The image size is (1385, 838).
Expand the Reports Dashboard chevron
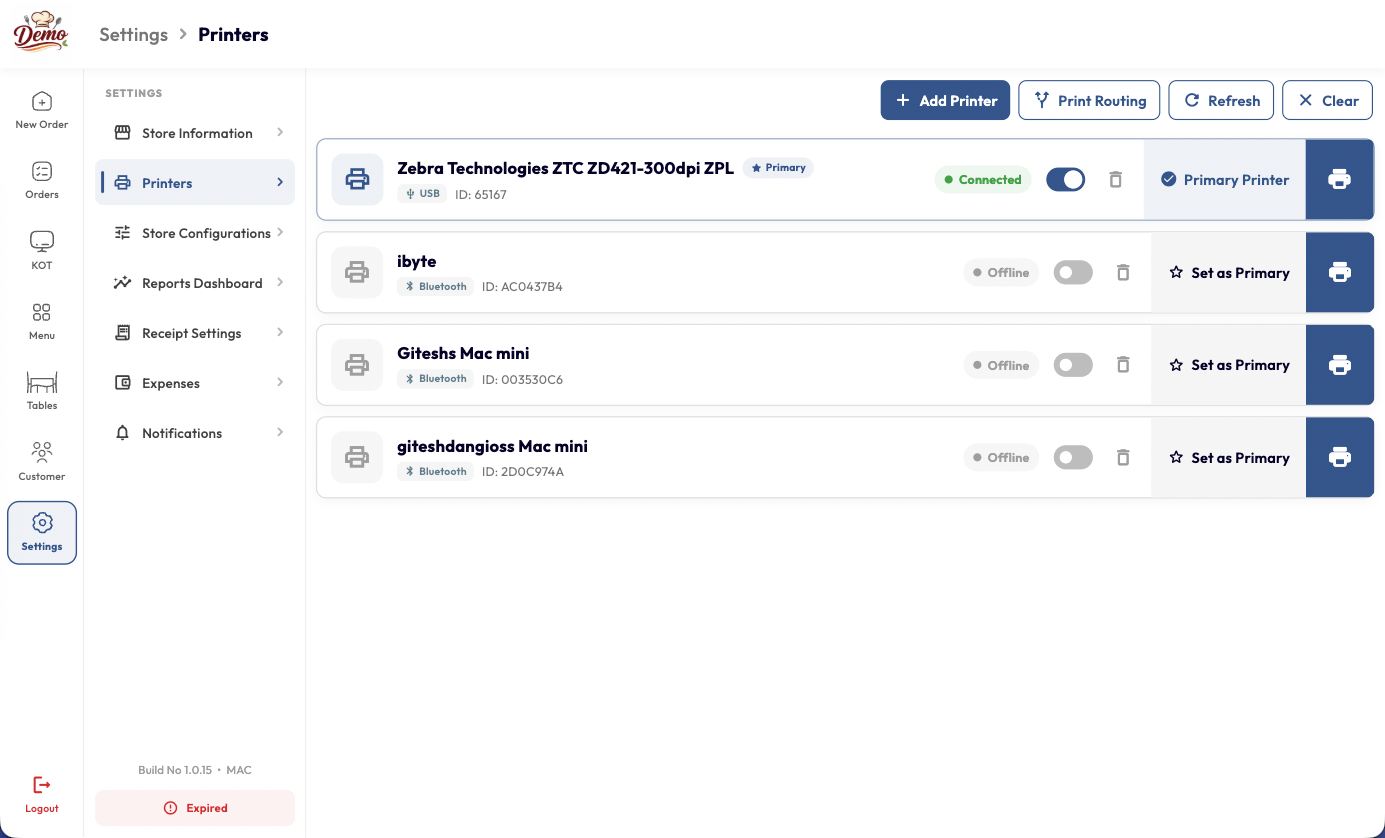tap(280, 282)
